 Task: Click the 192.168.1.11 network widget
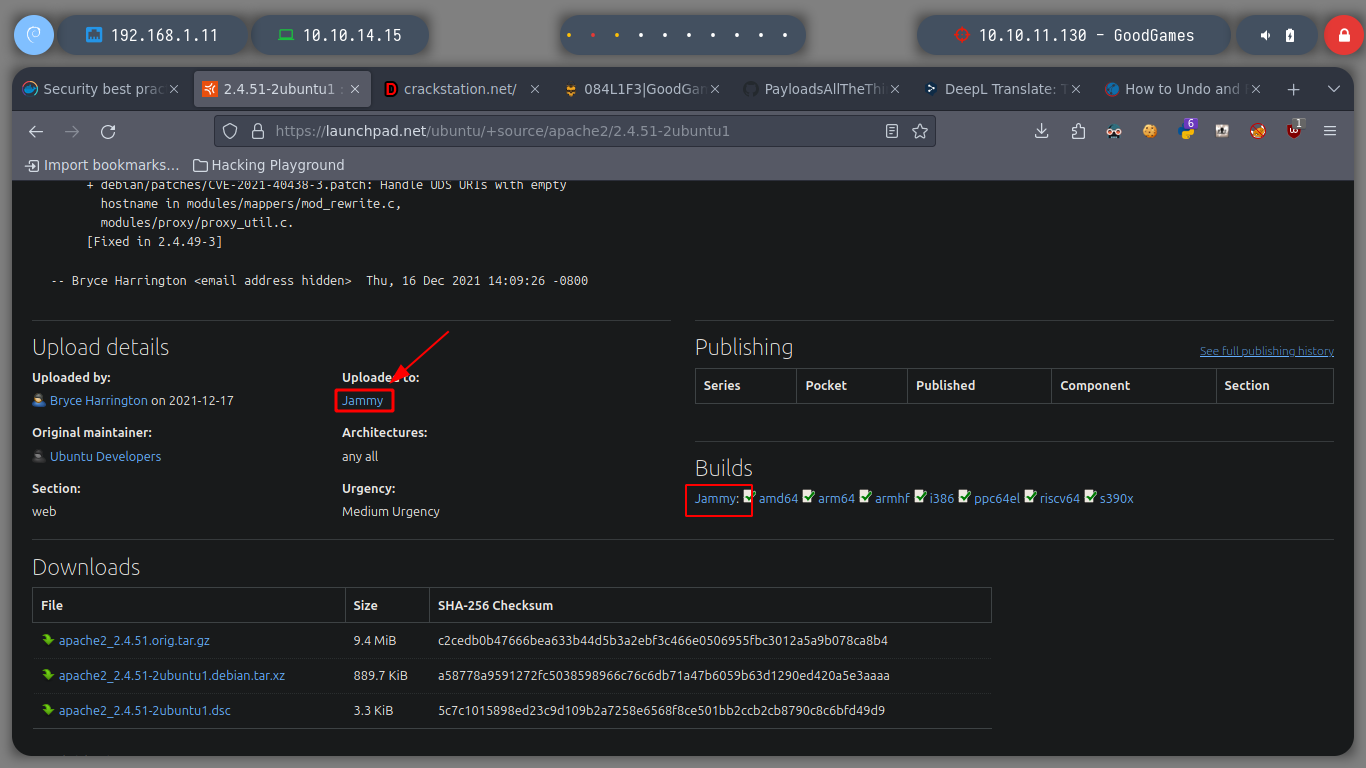point(152,35)
